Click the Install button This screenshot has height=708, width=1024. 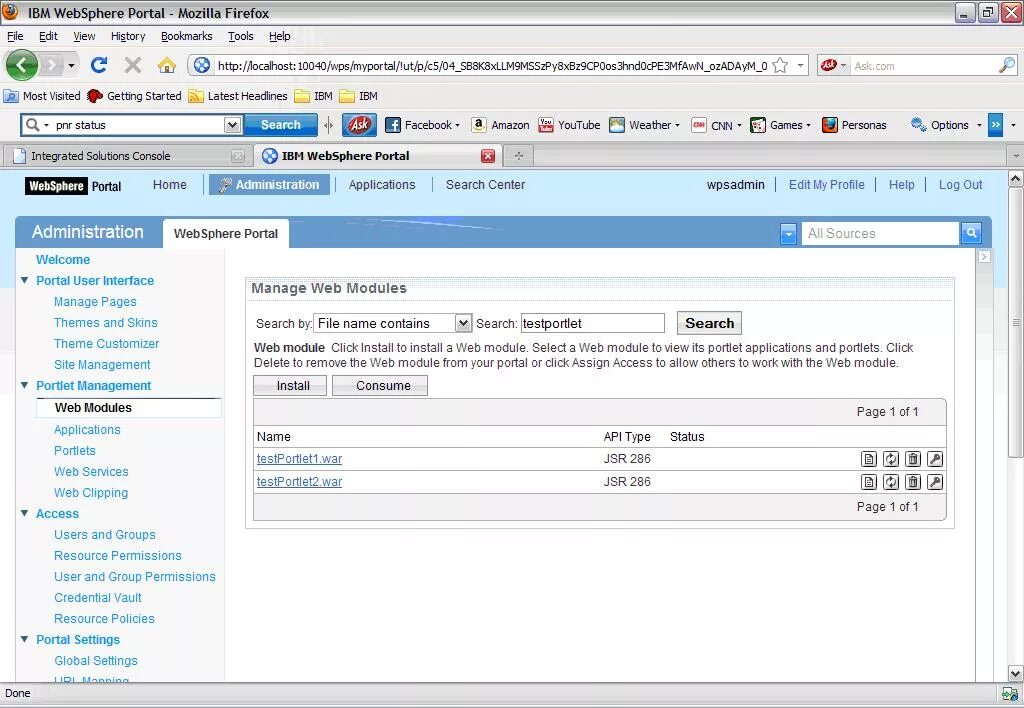[290, 385]
